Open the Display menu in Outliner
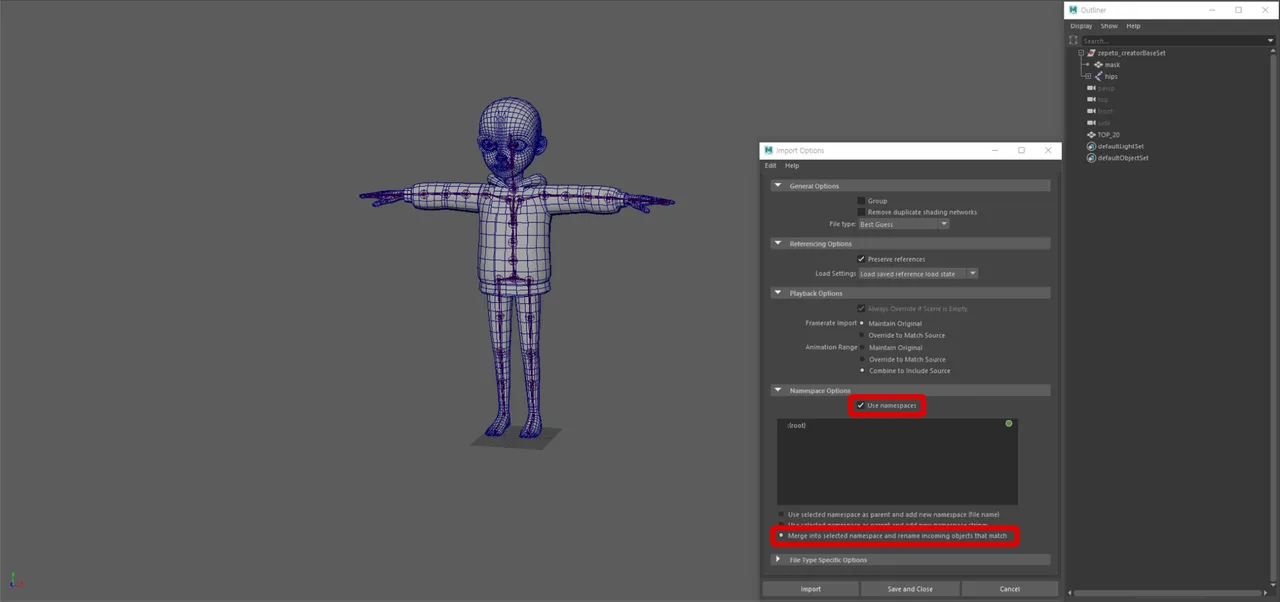This screenshot has width=1280, height=602. point(1081,25)
